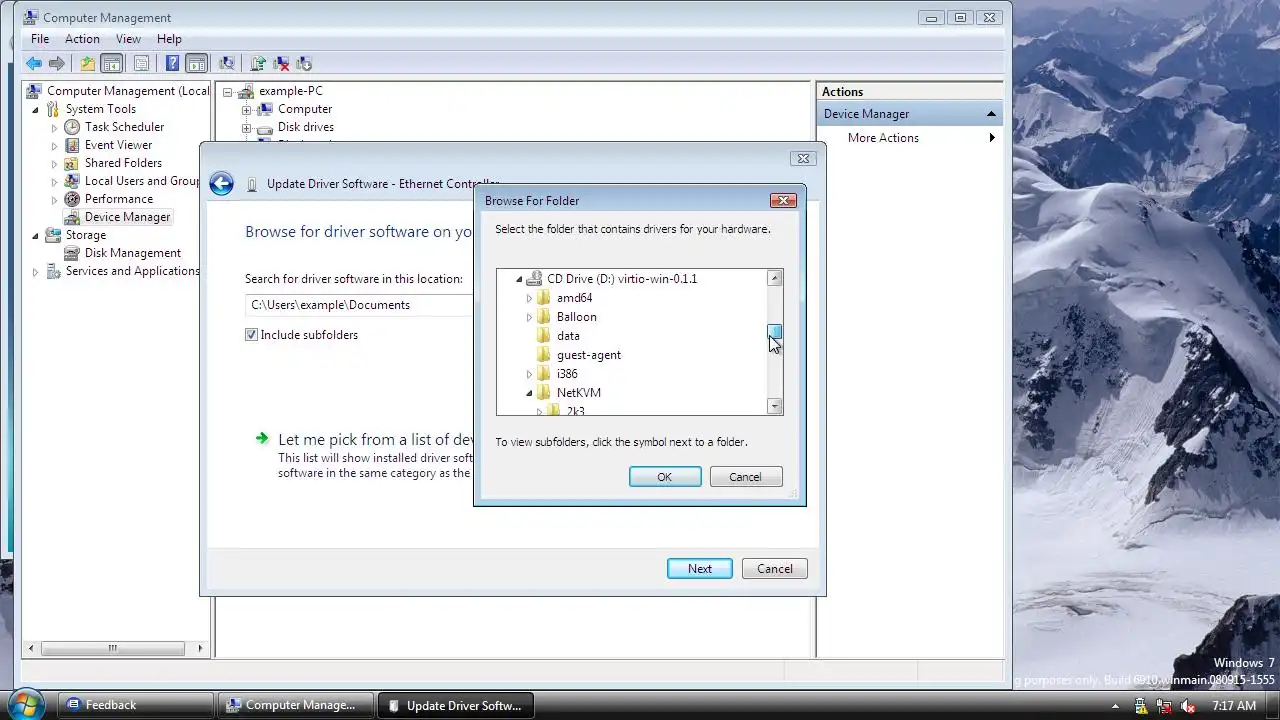Expand the Task Scheduler node
The height and width of the screenshot is (720, 1280).
[55, 127]
